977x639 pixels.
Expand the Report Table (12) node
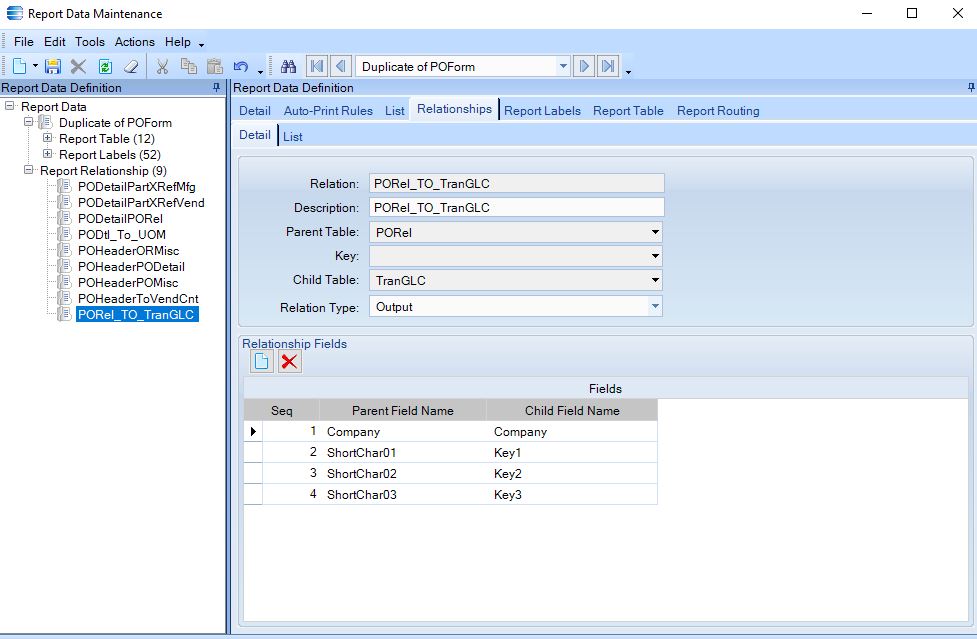pos(47,138)
